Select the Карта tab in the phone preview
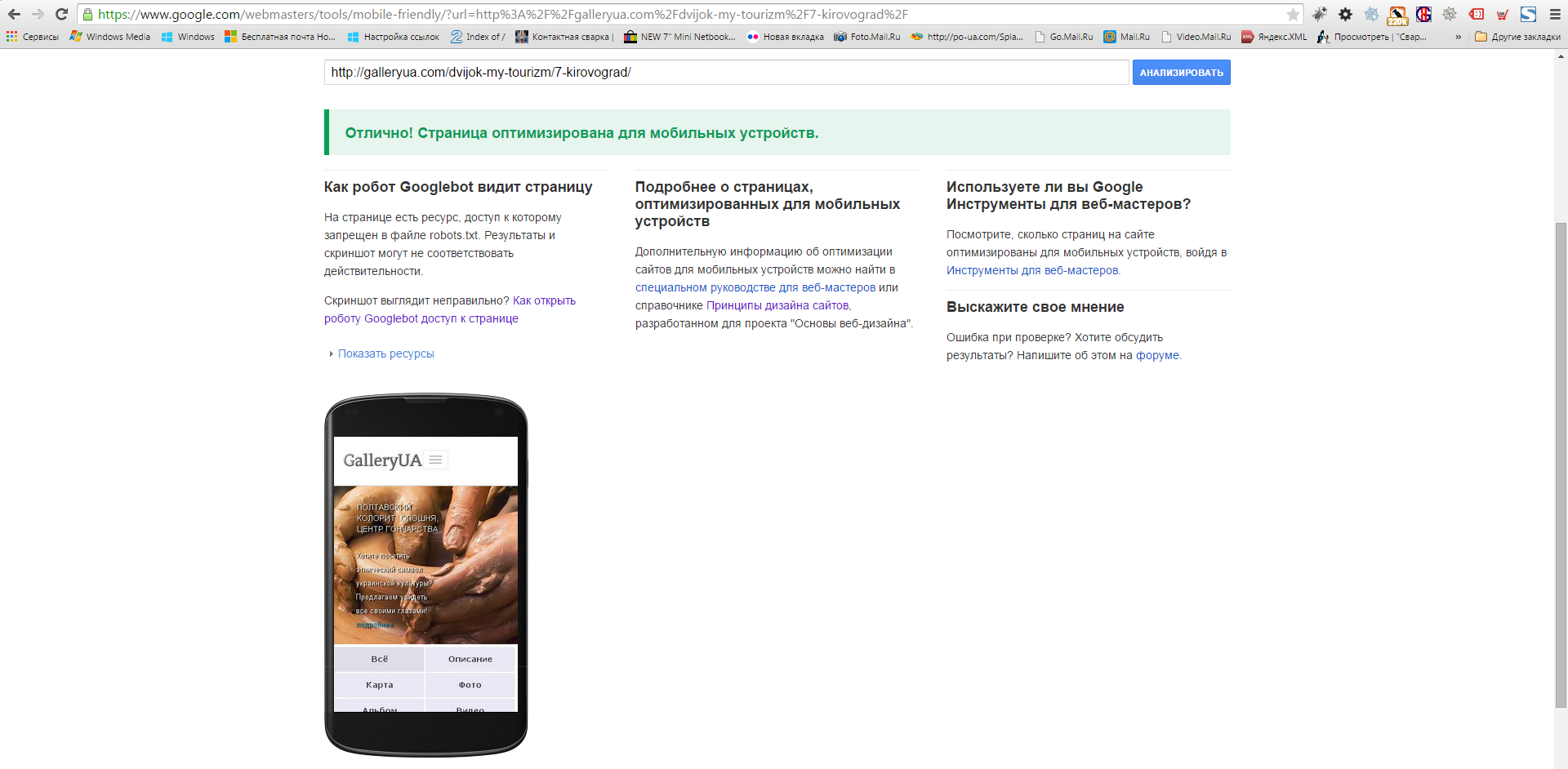 [x=379, y=685]
